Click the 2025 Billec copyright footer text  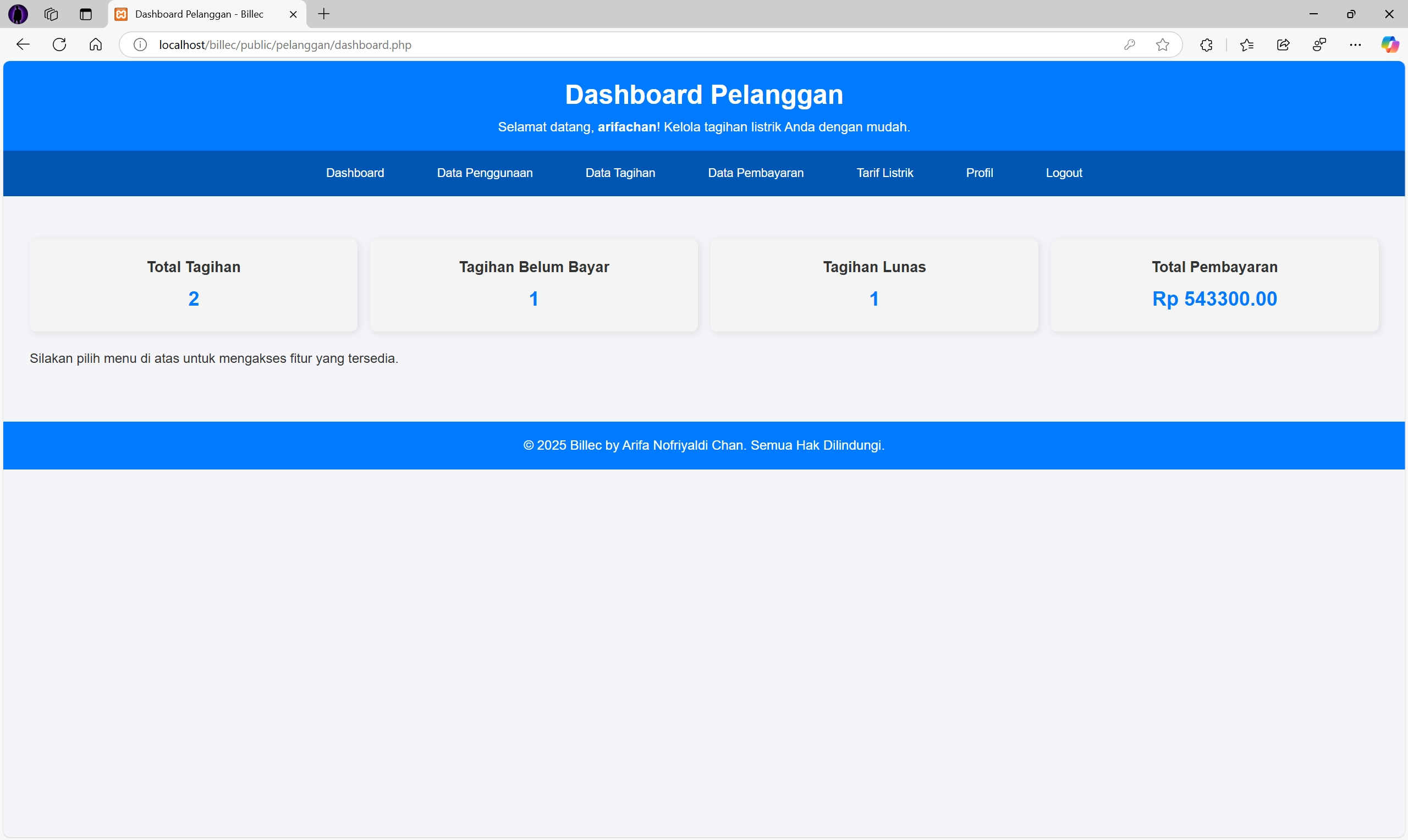pos(703,445)
